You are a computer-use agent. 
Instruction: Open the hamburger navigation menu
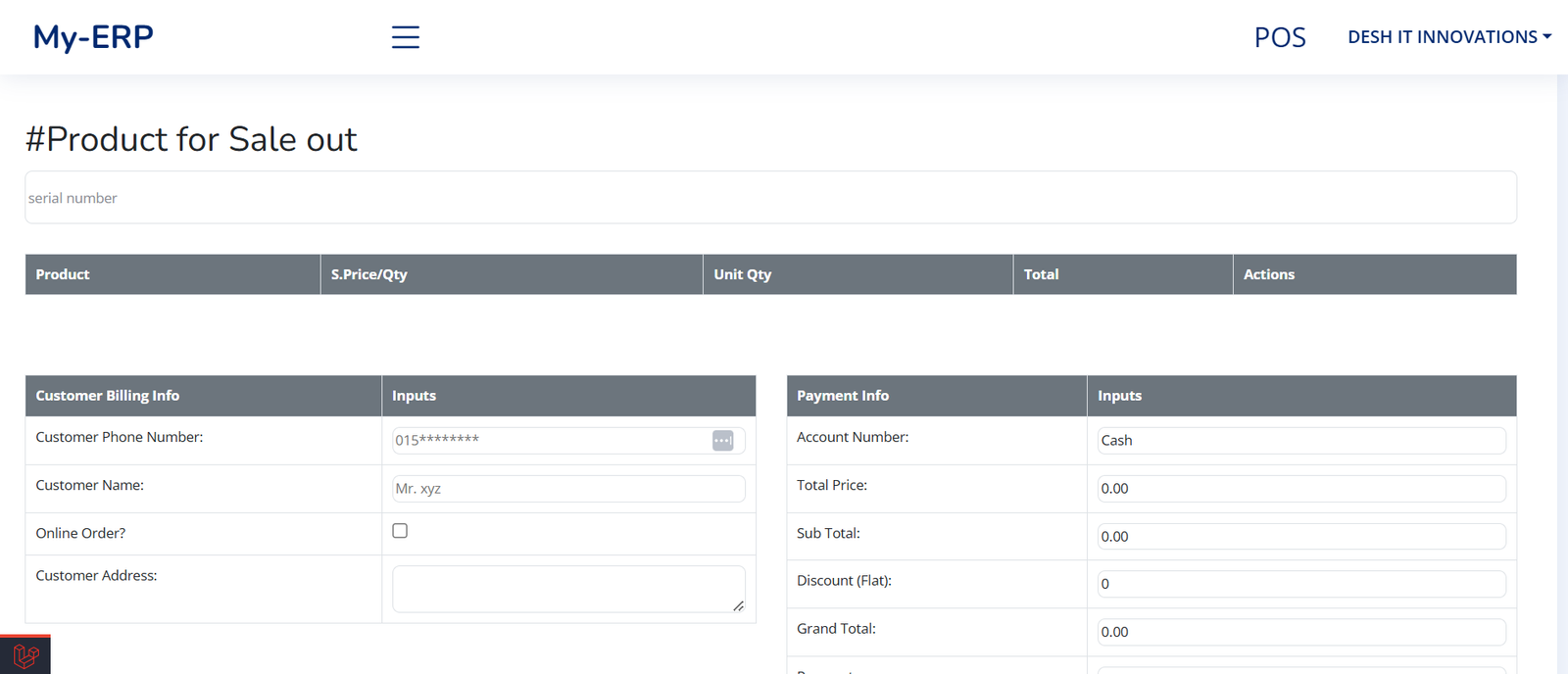405,37
